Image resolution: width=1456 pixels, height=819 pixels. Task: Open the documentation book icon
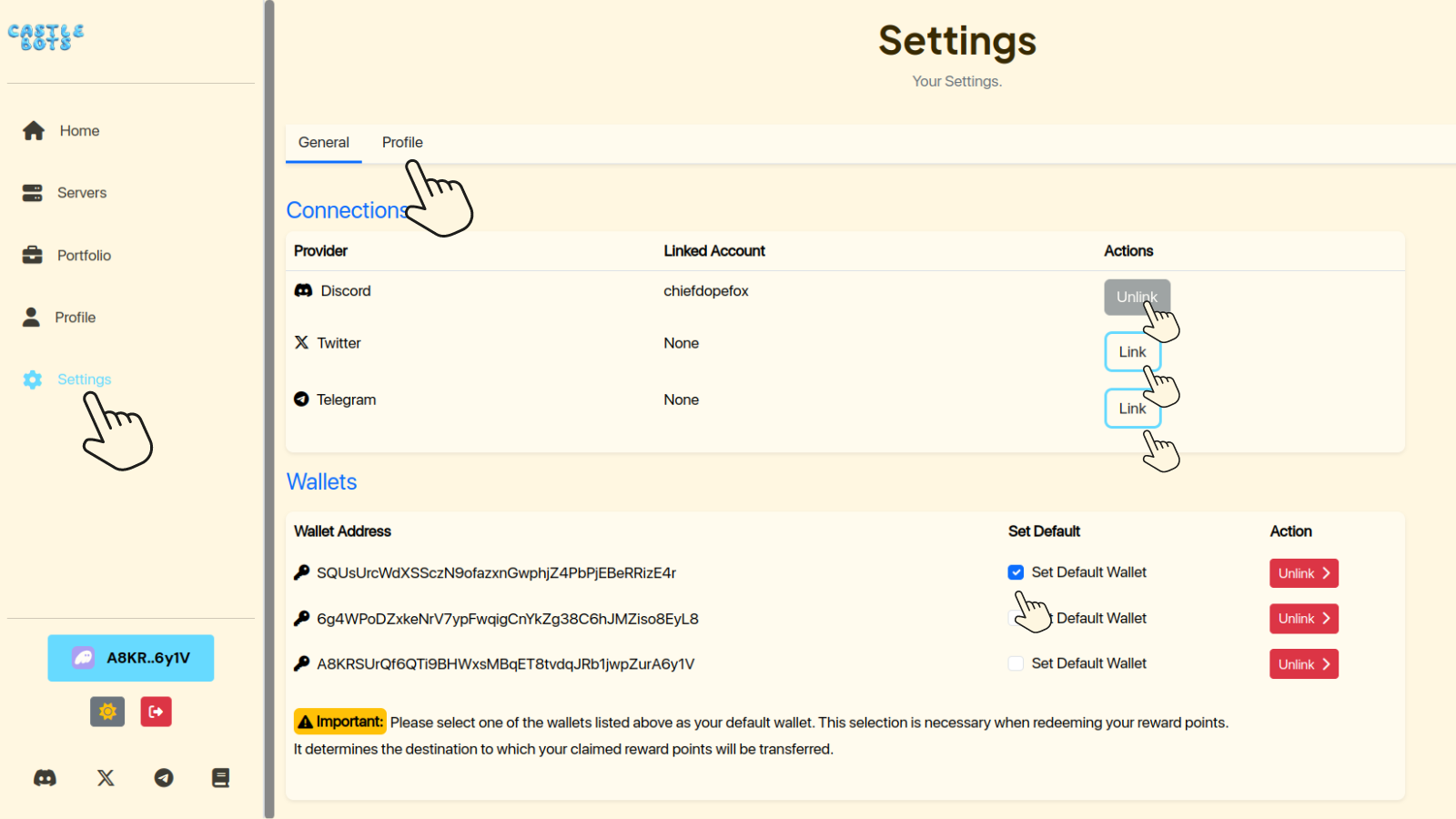click(220, 778)
